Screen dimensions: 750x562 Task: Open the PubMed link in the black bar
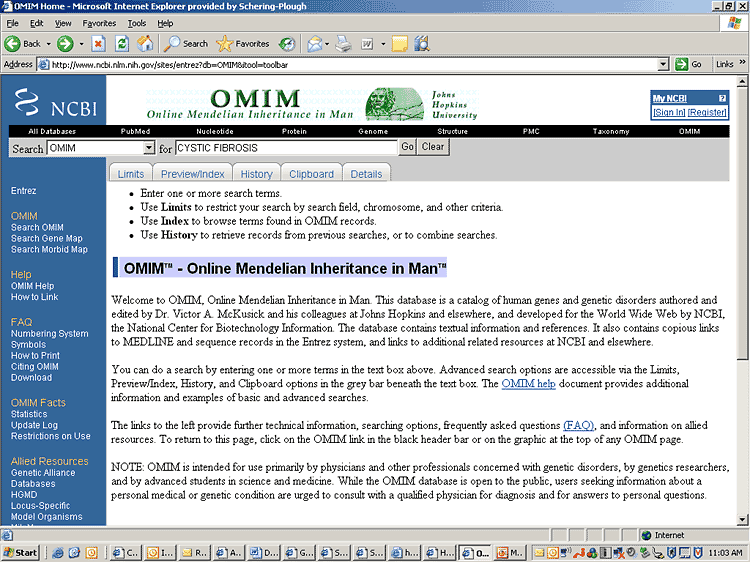[x=135, y=131]
